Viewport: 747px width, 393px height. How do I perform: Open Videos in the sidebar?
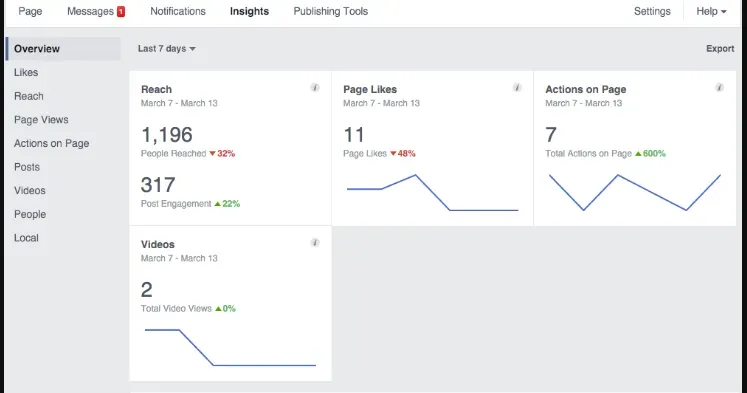30,191
